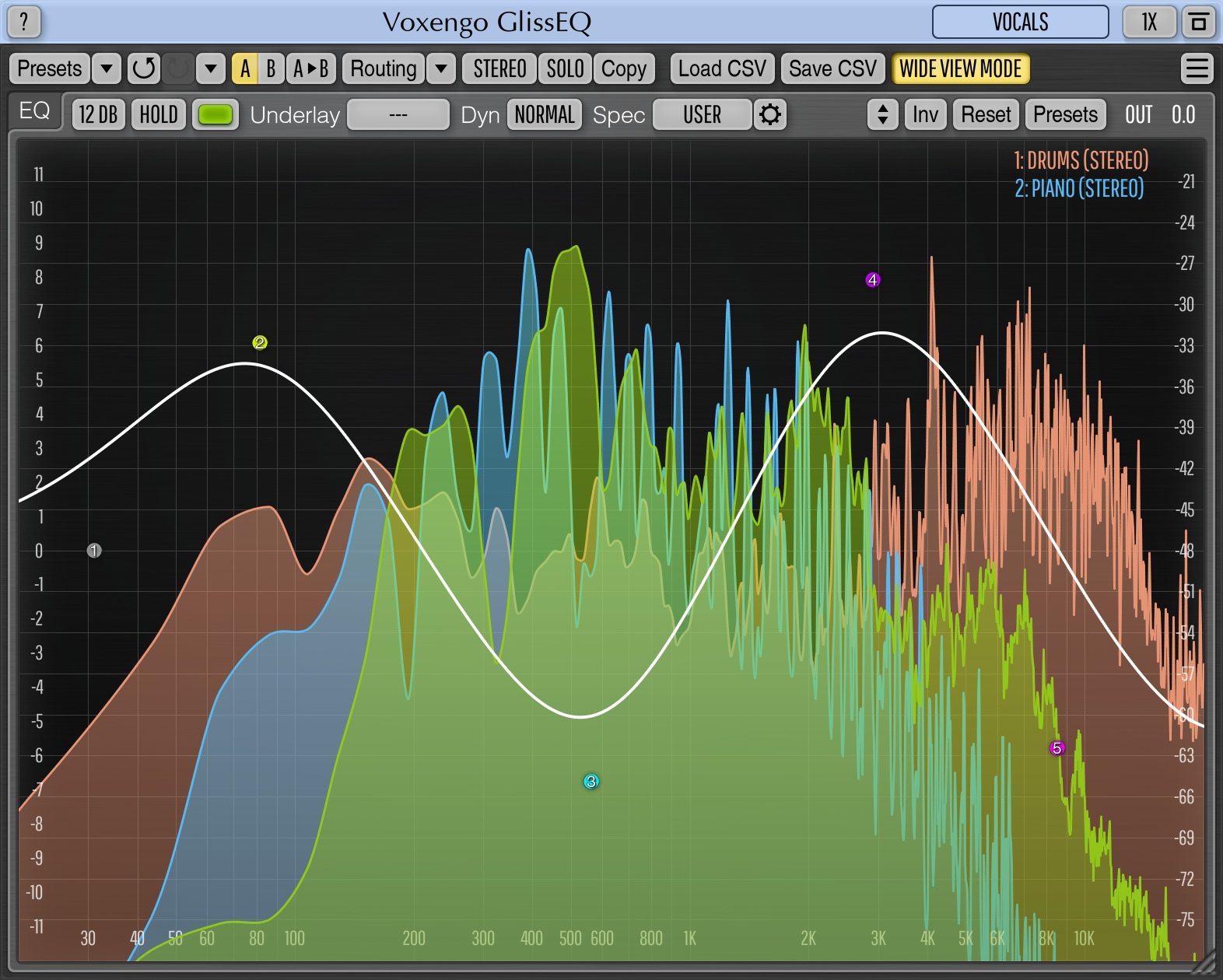Click the 2: PIANO (STEREO) legend
Image resolution: width=1223 pixels, height=980 pixels.
1079,188
